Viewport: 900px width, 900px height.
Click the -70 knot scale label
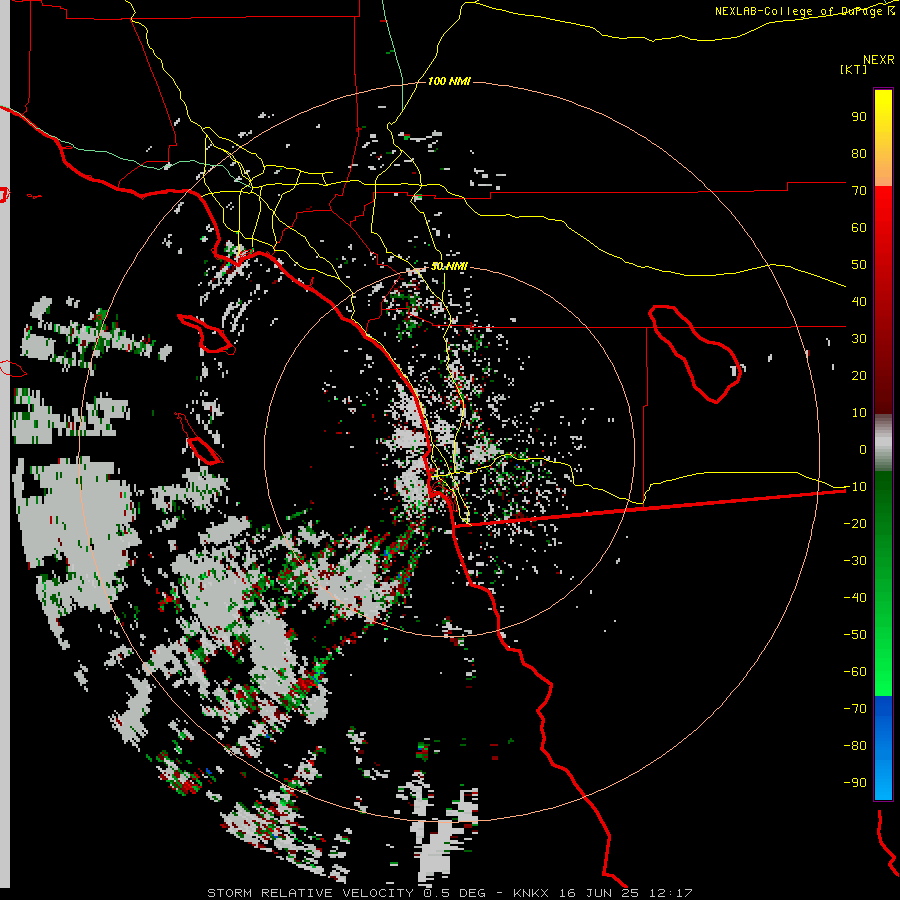[855, 709]
